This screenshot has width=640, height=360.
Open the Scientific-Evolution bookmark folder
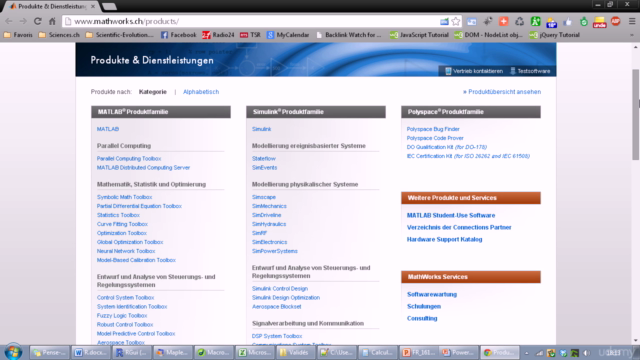coord(120,35)
